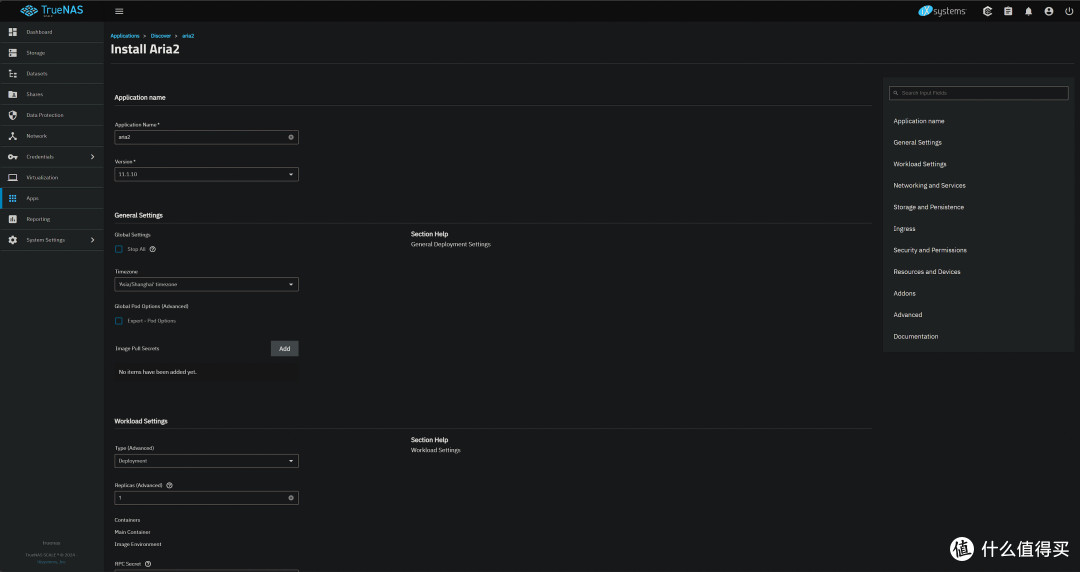Jump to General Settings section
Screen dimensions: 1080x572
(917, 143)
